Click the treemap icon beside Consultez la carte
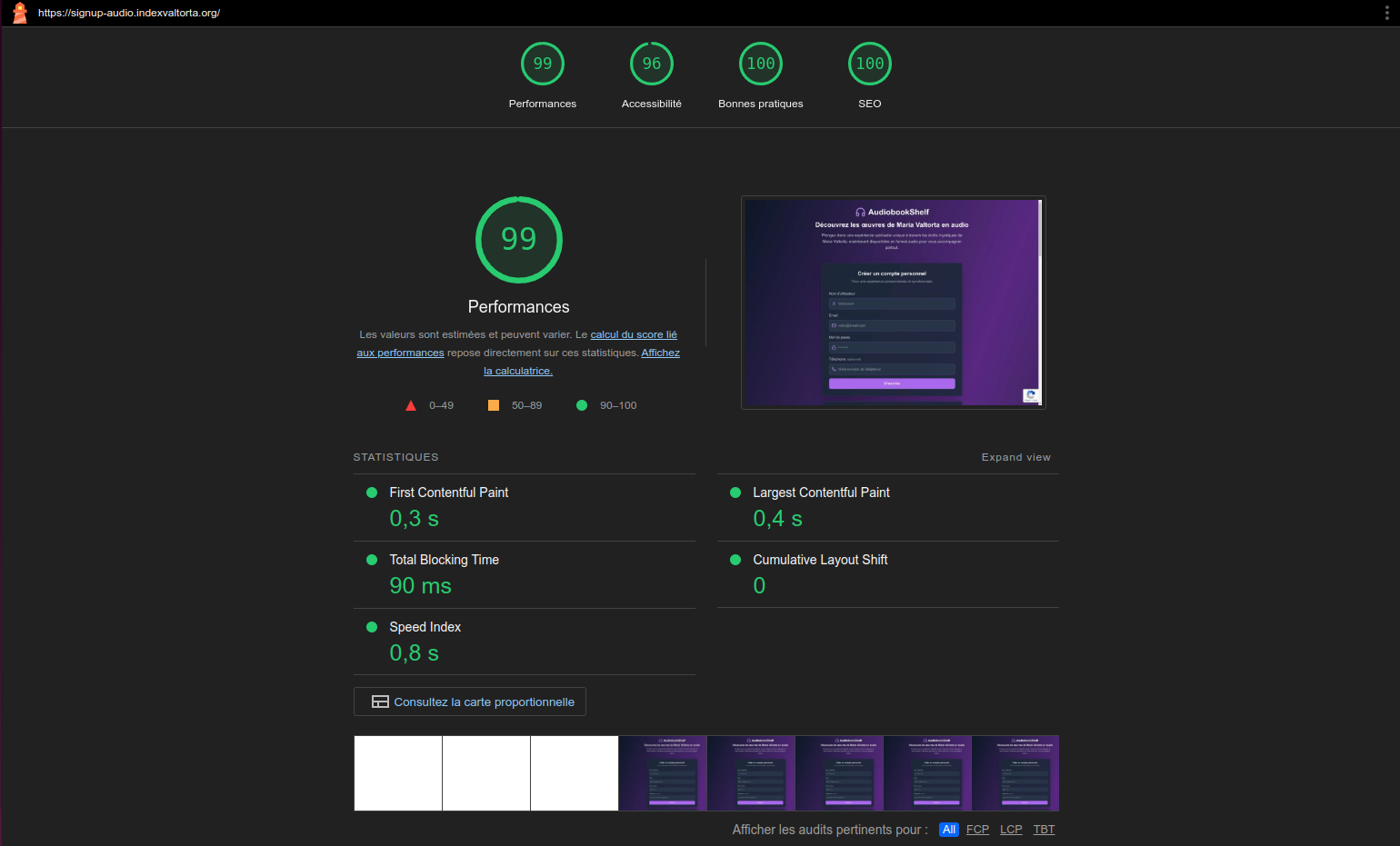Viewport: 1400px width, 846px height. pos(380,702)
